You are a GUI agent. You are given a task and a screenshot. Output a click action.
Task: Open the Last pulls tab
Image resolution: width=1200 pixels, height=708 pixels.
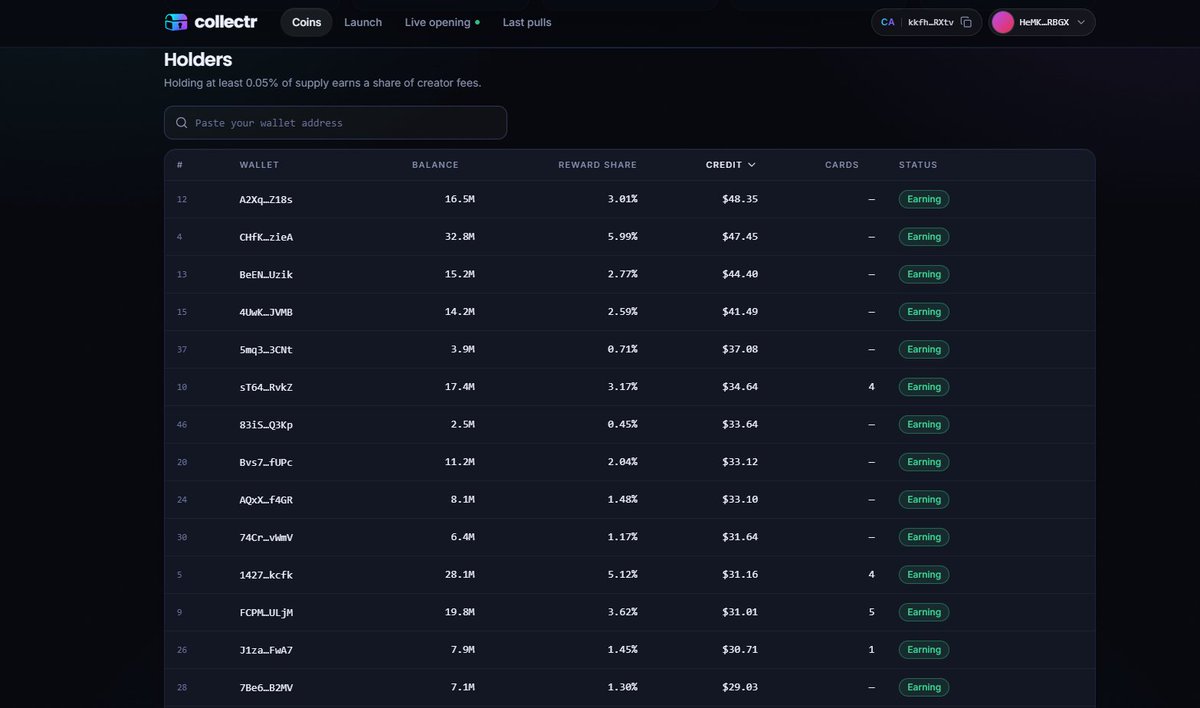[527, 22]
